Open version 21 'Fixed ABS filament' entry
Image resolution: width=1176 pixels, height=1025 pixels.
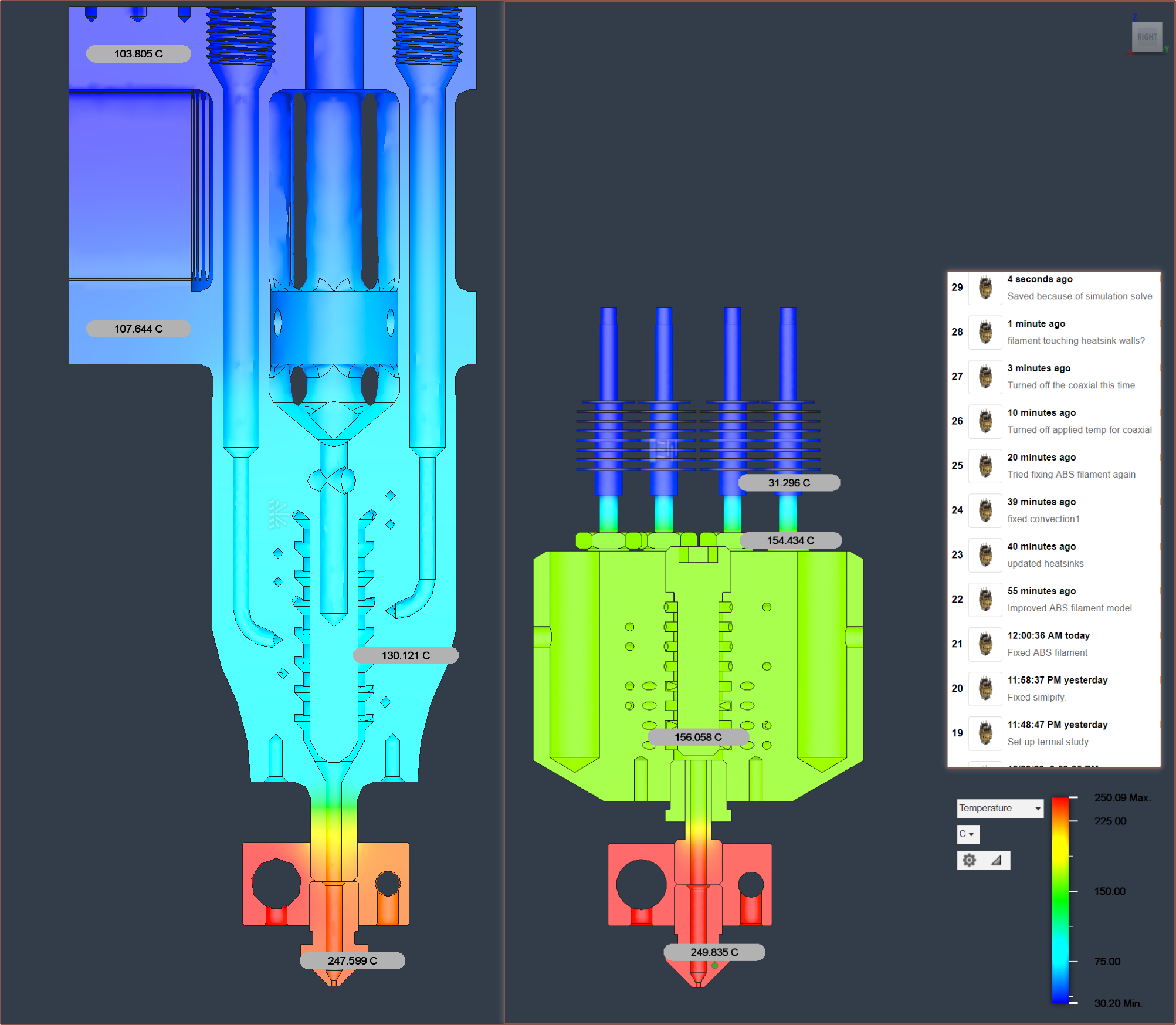tap(1047, 652)
